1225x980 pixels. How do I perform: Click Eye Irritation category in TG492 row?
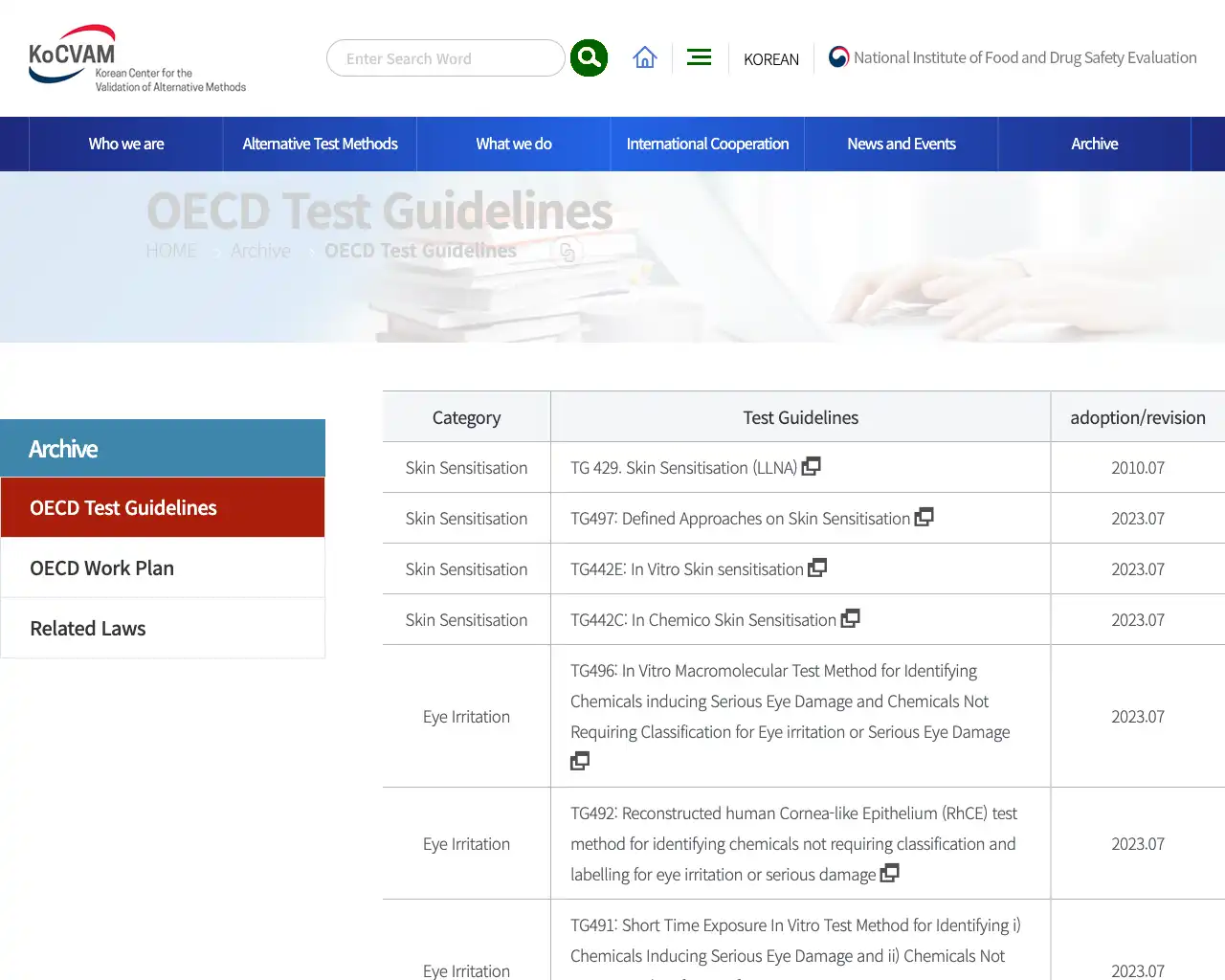(x=466, y=844)
